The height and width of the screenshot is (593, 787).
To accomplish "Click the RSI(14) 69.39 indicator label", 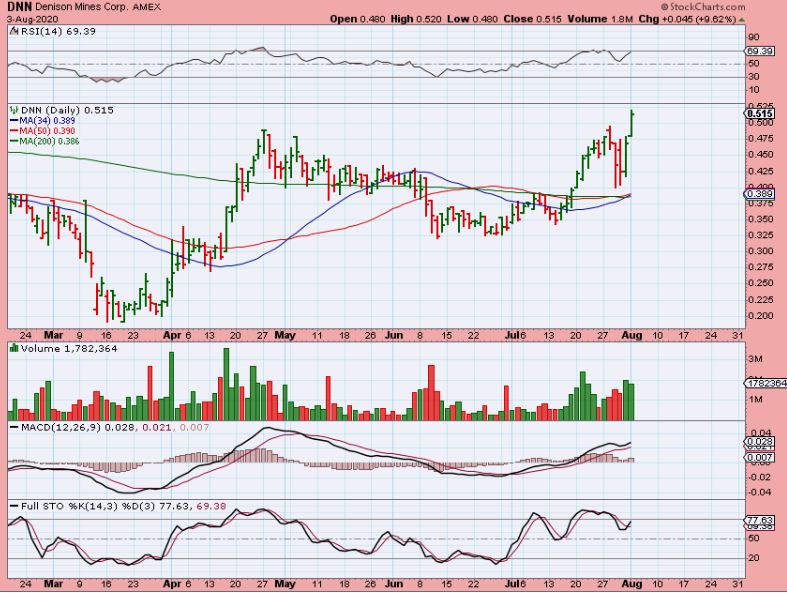I will point(58,31).
